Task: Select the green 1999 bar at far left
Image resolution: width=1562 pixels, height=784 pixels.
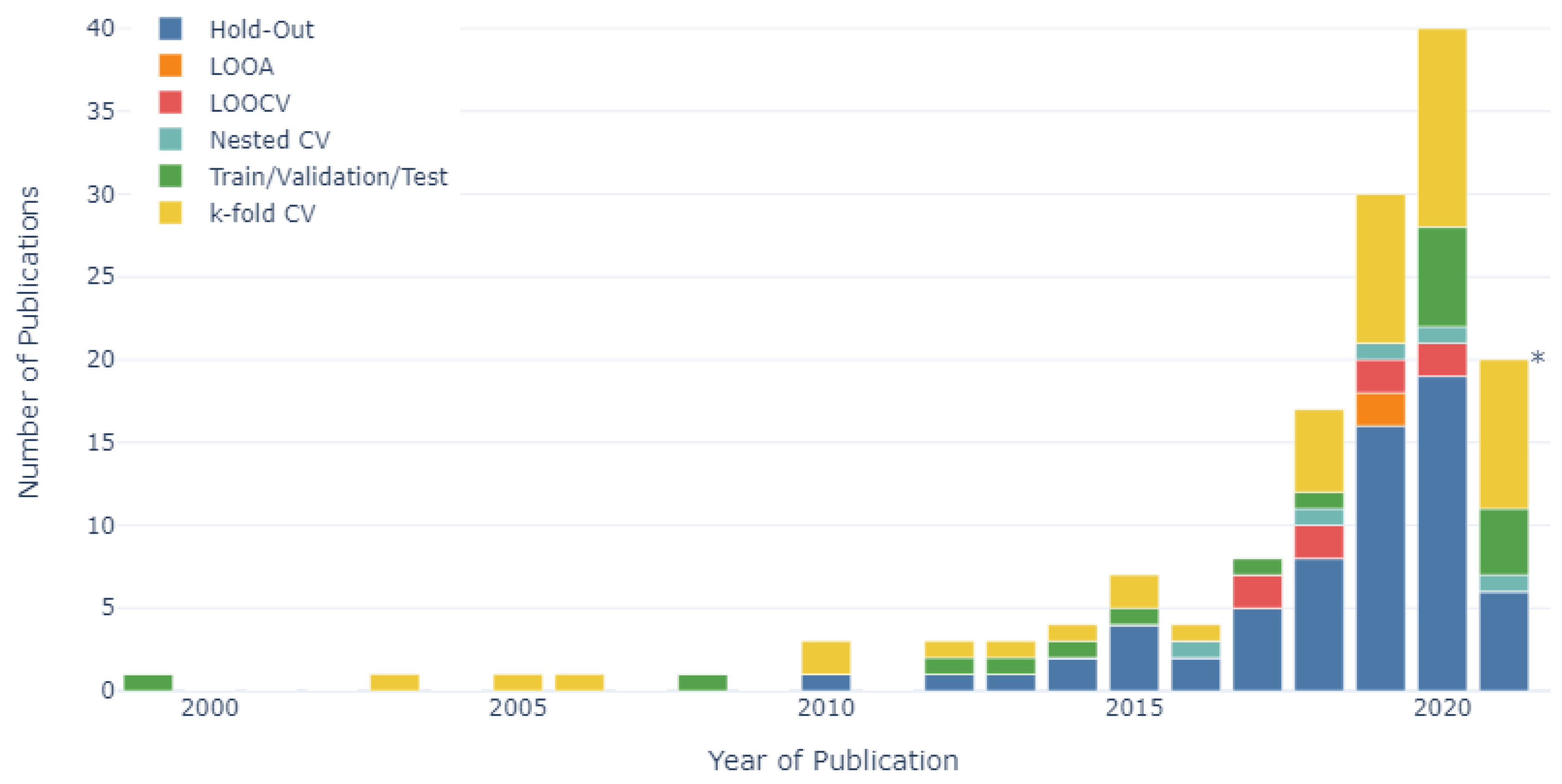Action: coord(148,683)
